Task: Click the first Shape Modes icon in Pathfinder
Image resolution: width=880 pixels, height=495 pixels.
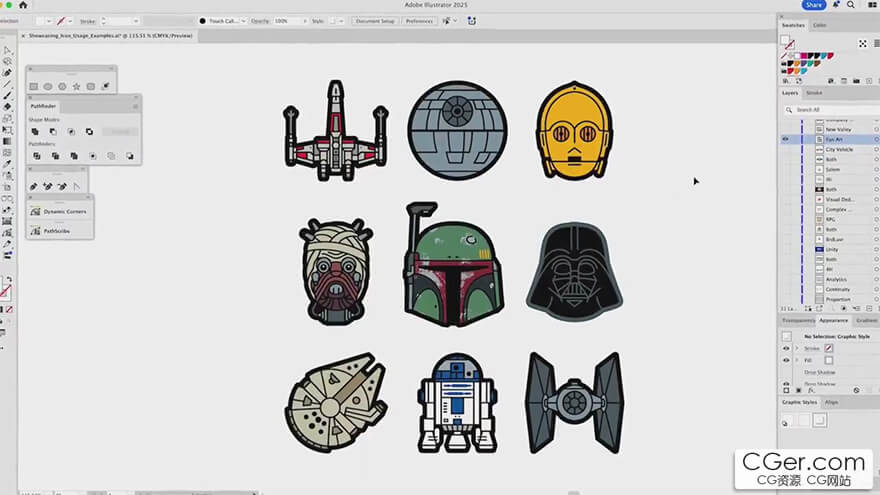Action: [x=34, y=131]
